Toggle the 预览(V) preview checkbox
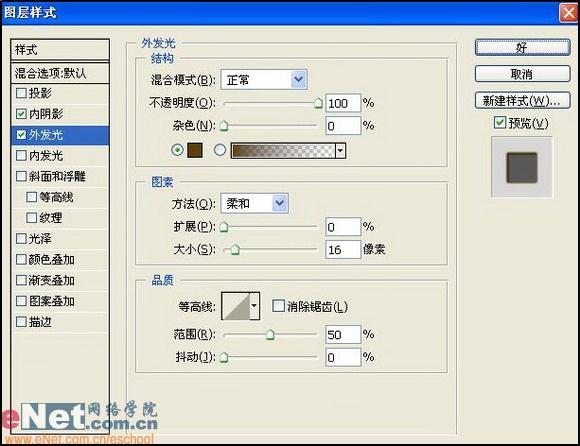The width and height of the screenshot is (580, 446). click(x=500, y=122)
